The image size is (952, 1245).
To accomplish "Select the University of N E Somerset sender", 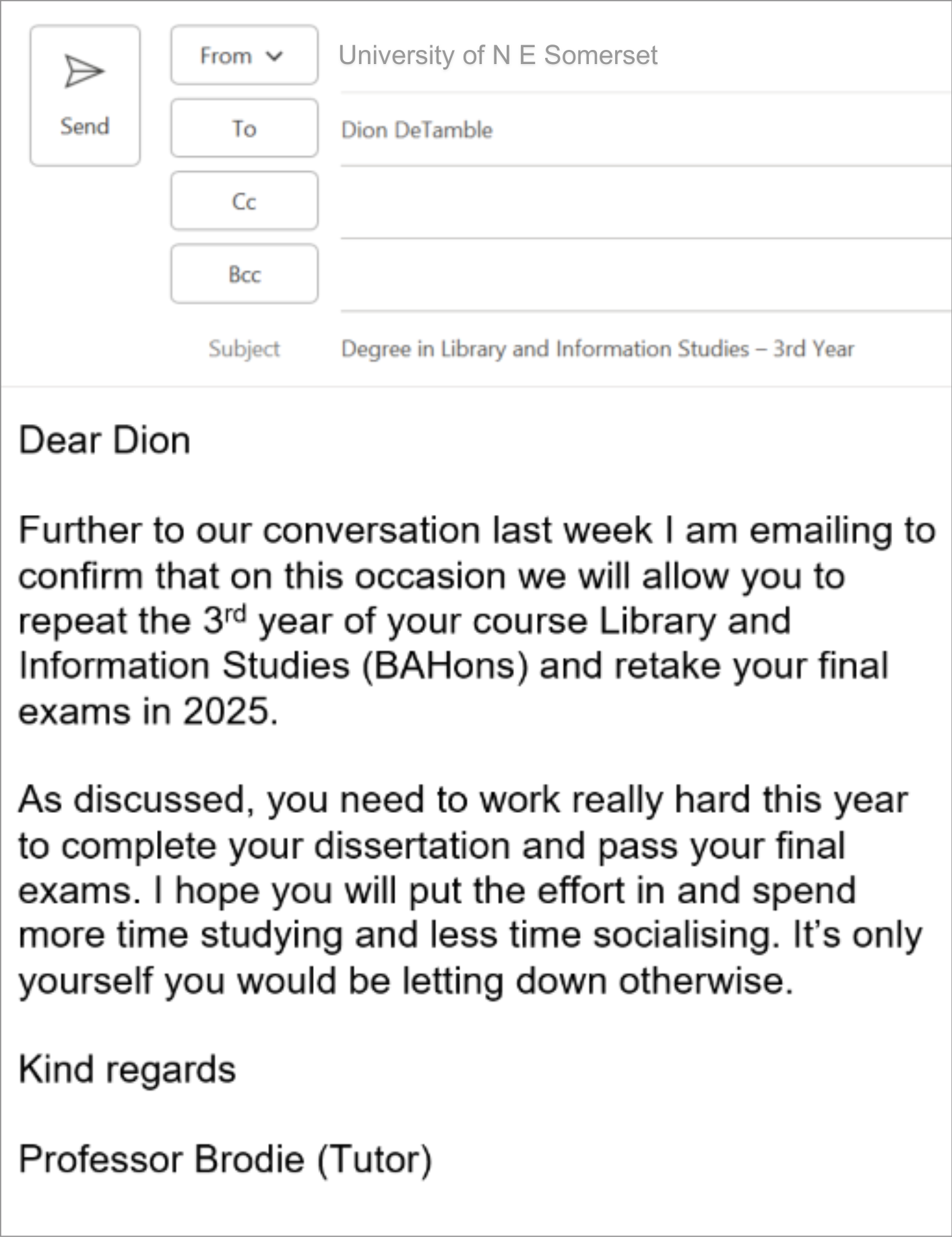I will [497, 55].
